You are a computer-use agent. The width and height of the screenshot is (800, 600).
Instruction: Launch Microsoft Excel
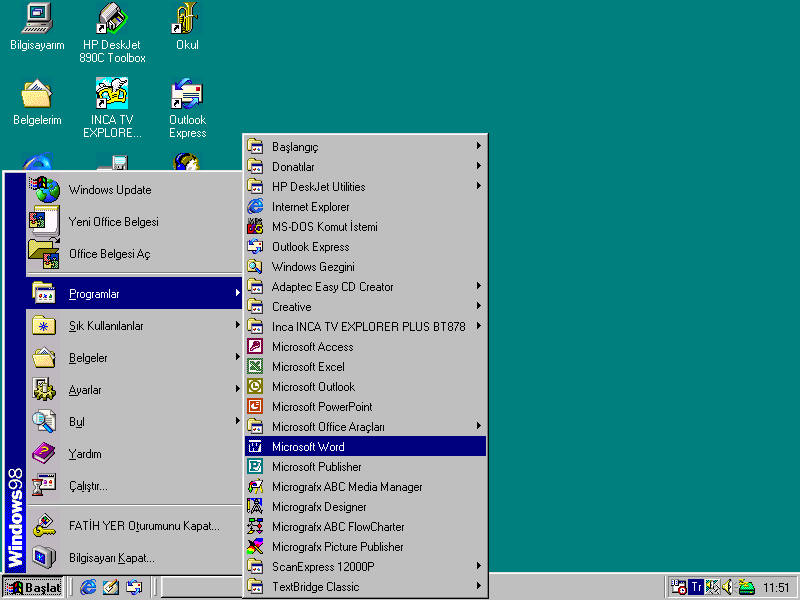pos(365,366)
